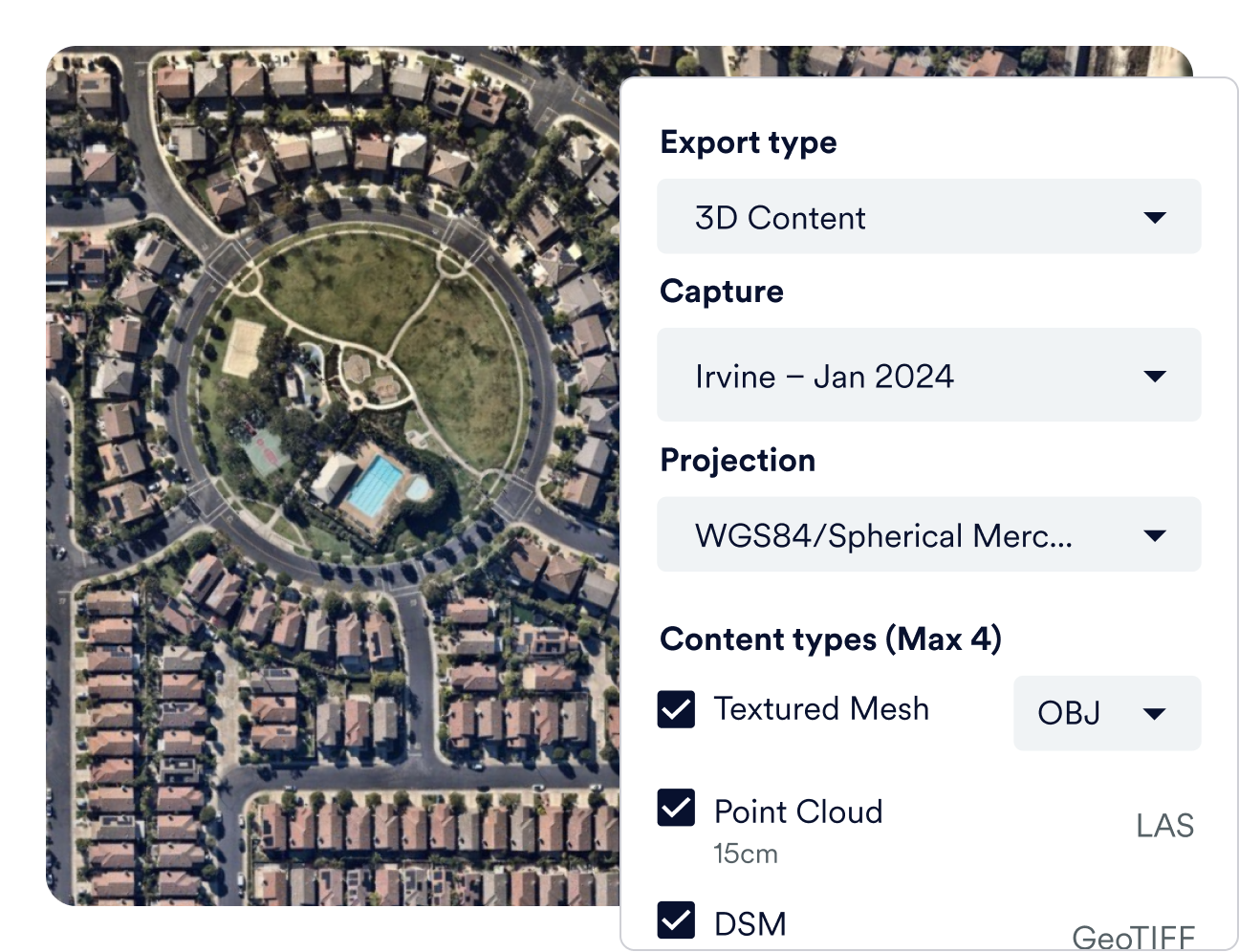Image resolution: width=1239 pixels, height=952 pixels.
Task: Click the Textured Mesh checkmark icon
Action: pyautogui.click(x=677, y=709)
